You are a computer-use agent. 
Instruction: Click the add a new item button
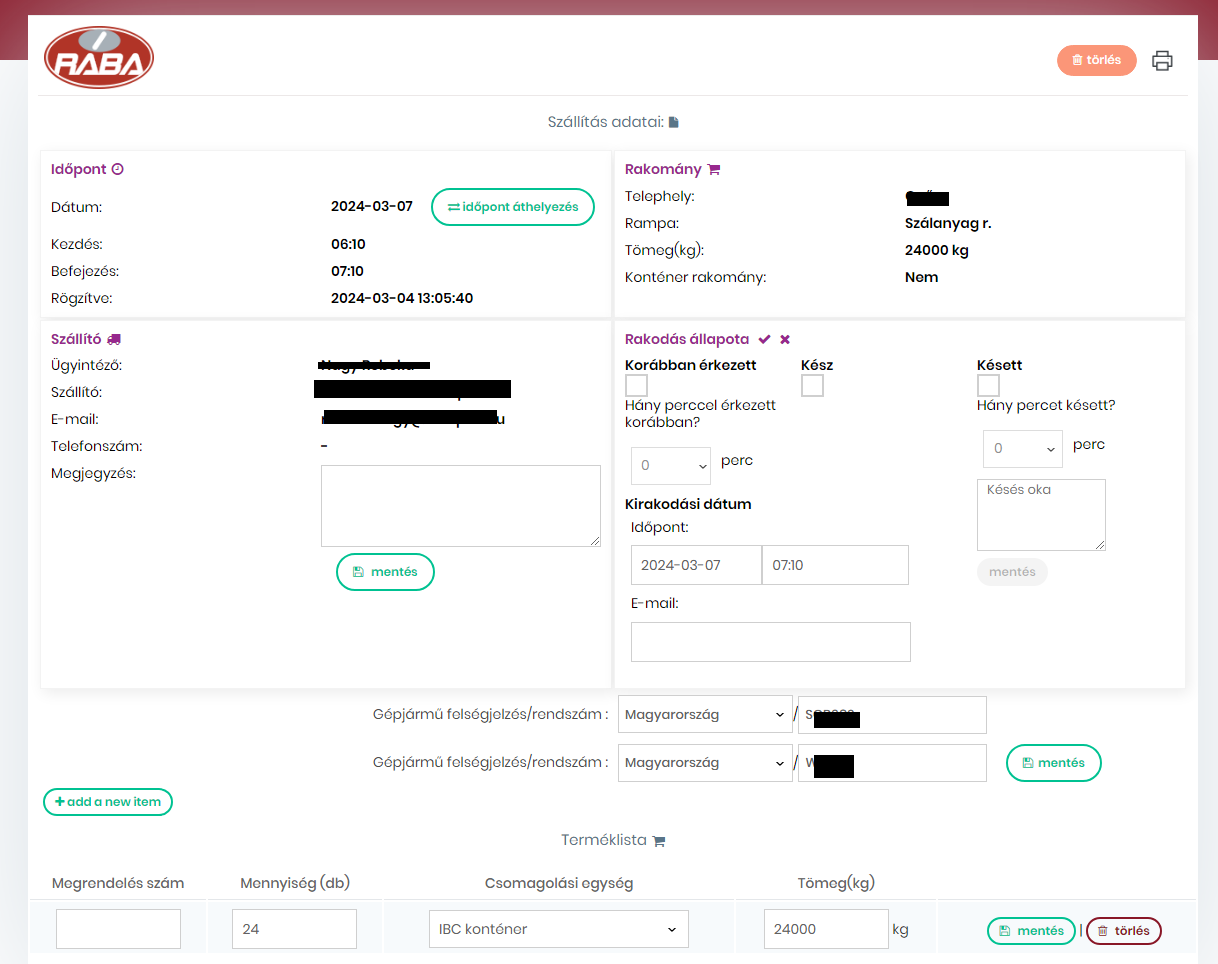point(108,802)
